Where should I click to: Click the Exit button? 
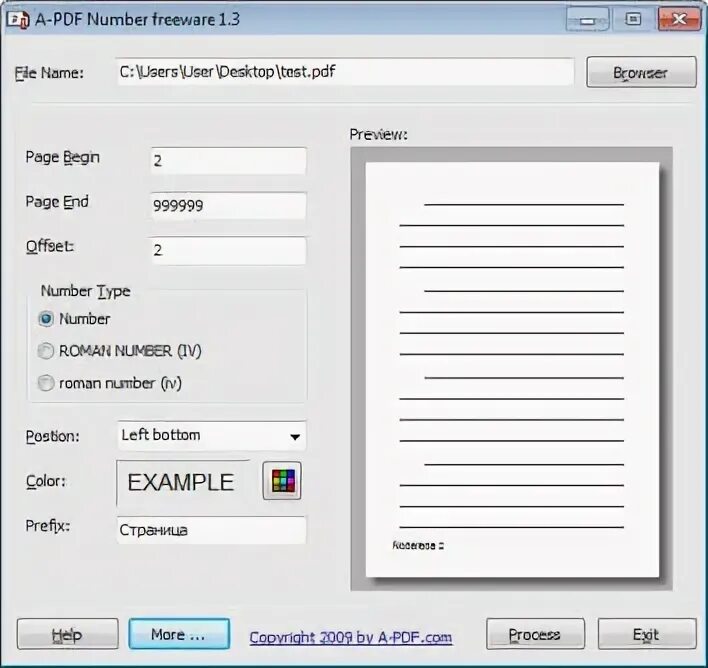(x=647, y=634)
